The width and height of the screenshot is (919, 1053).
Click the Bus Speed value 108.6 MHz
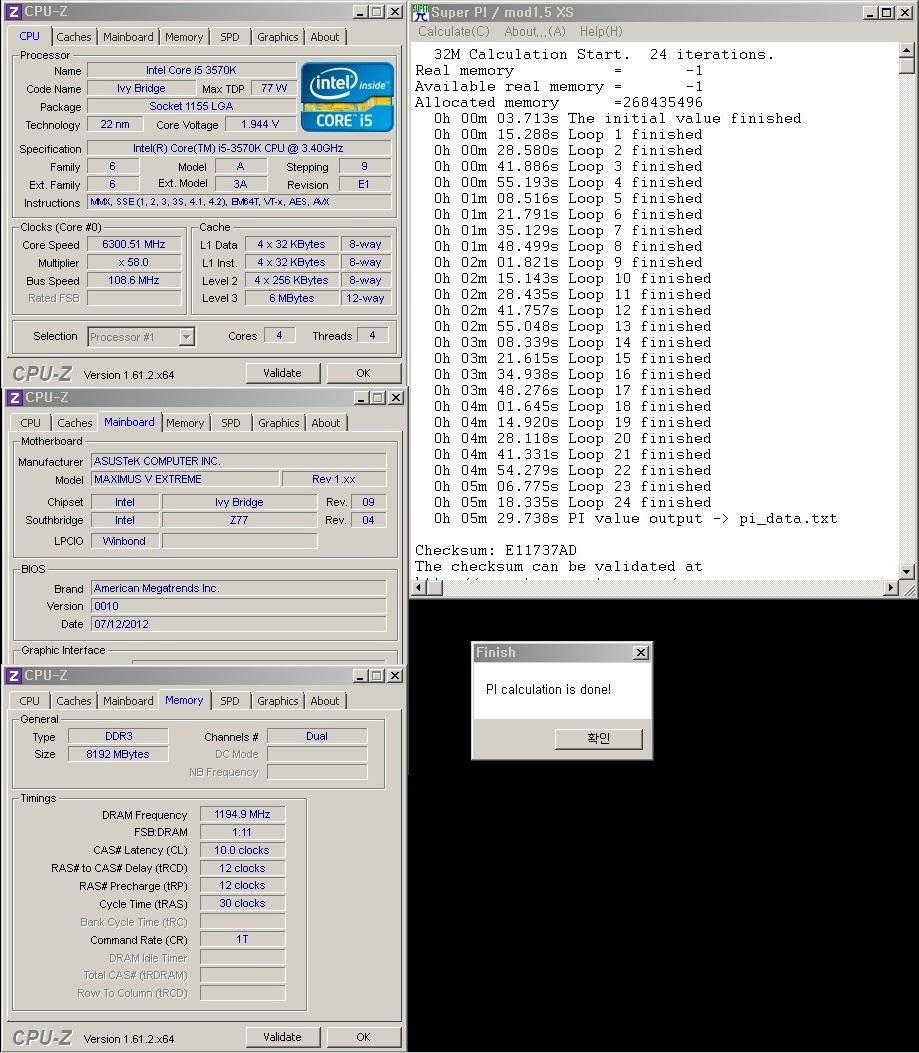(x=134, y=280)
